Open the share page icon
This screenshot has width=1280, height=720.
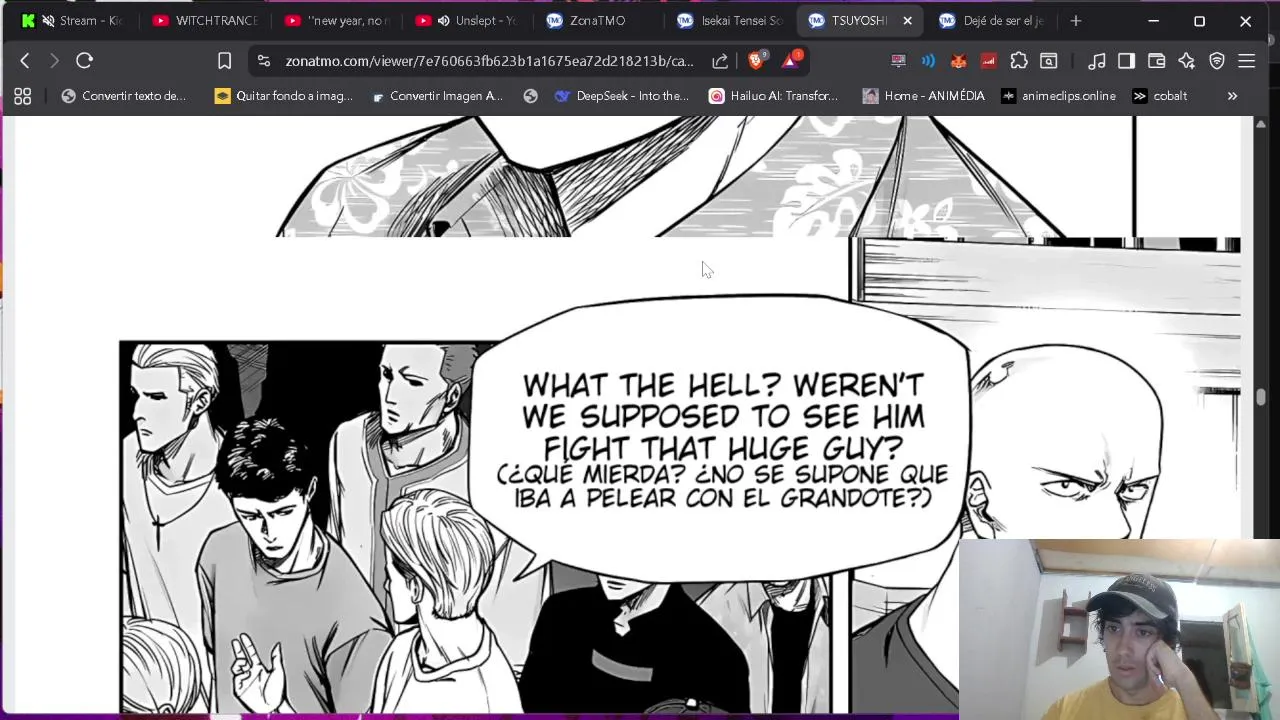click(720, 61)
